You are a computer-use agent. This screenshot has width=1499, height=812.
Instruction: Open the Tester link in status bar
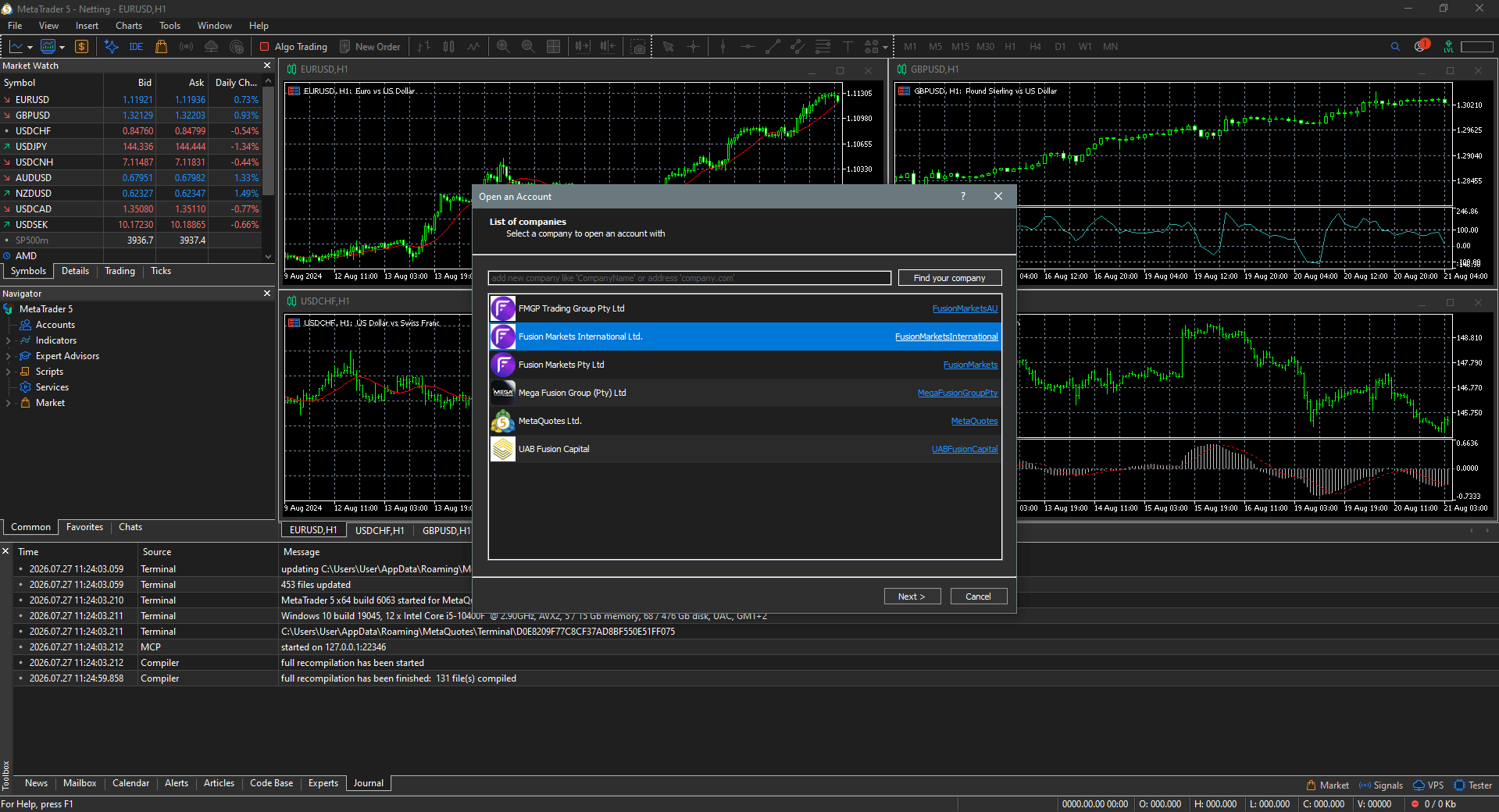point(1472,785)
